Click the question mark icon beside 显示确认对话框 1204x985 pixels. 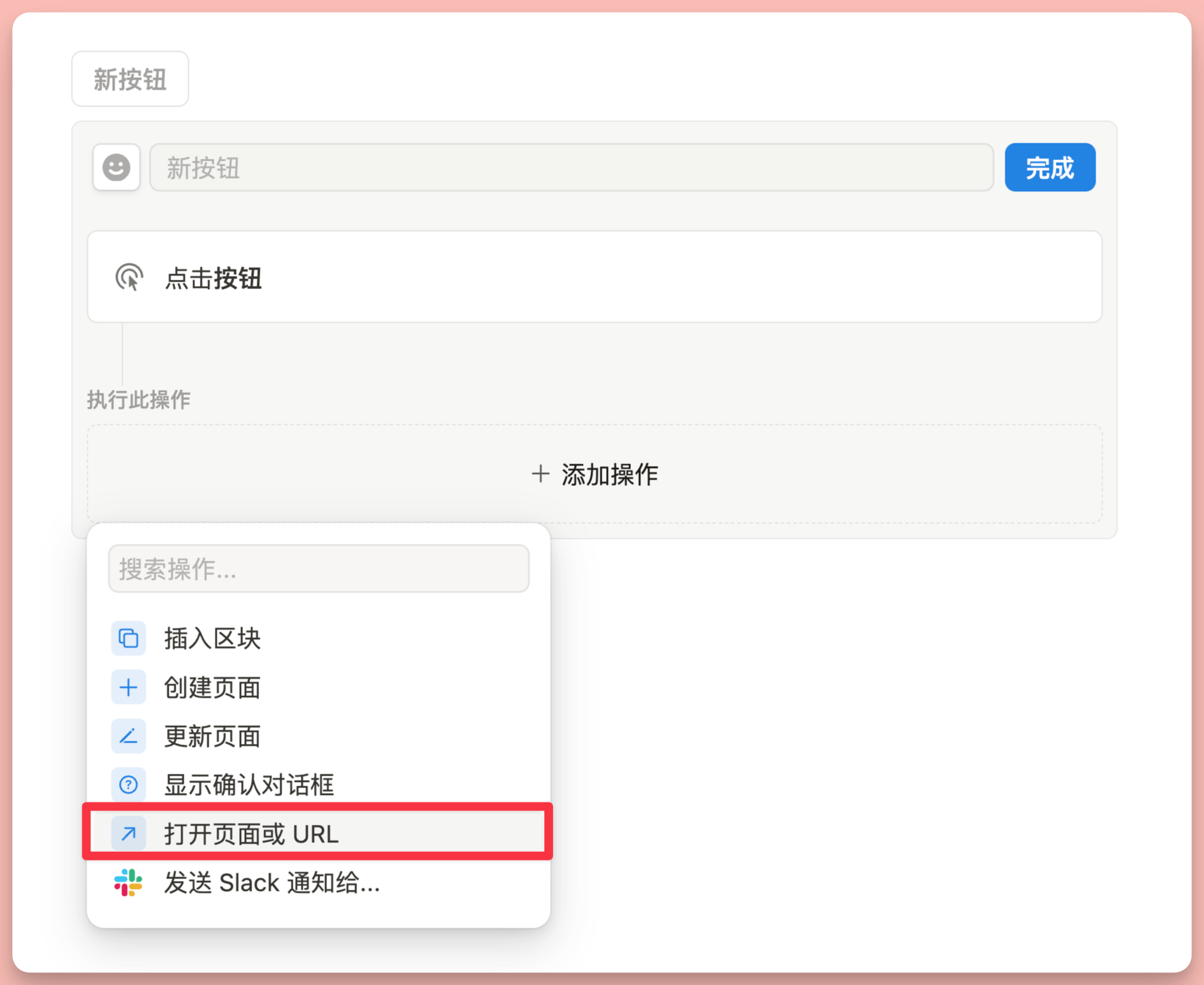click(128, 784)
